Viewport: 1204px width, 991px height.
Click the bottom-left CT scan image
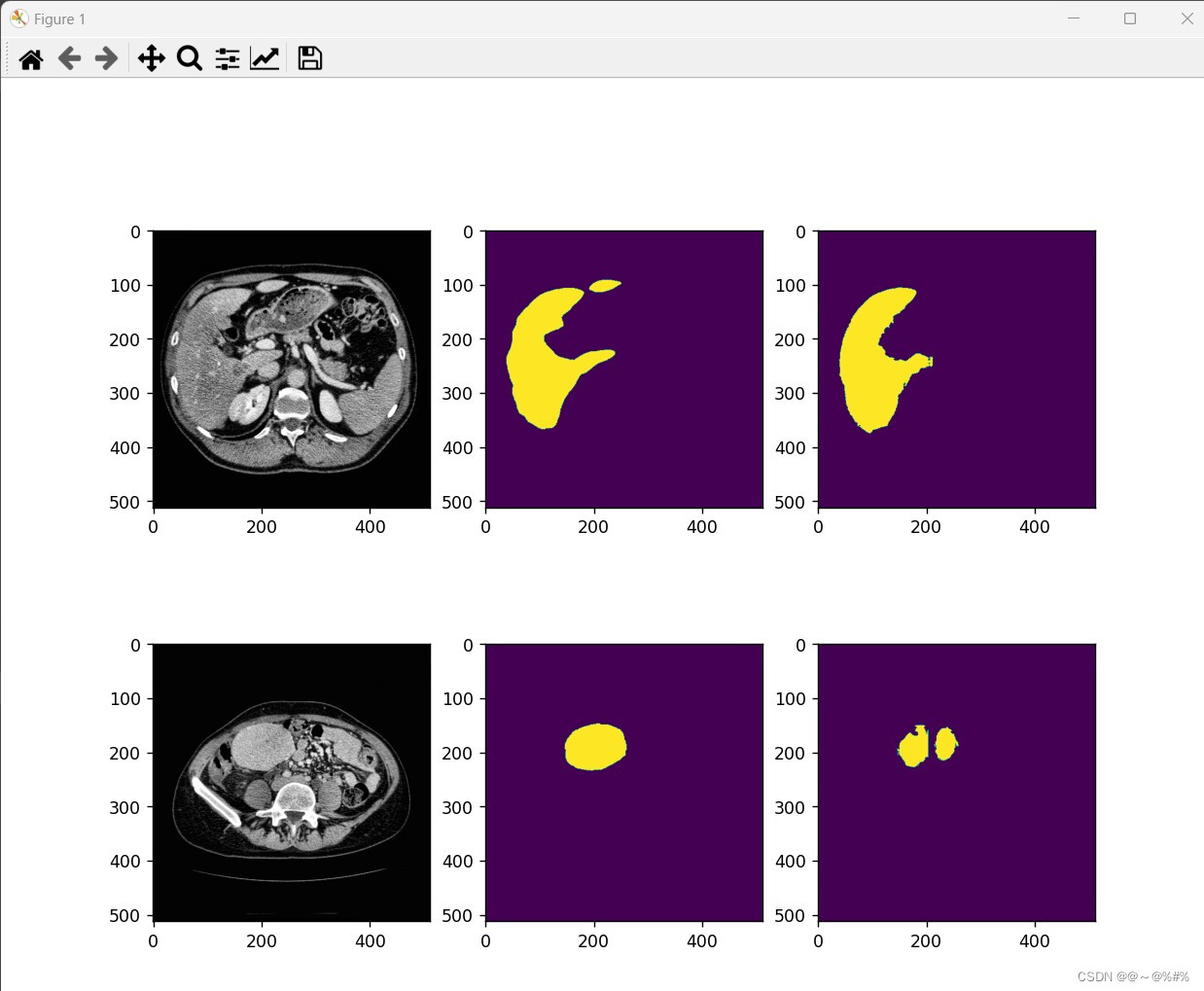292,783
